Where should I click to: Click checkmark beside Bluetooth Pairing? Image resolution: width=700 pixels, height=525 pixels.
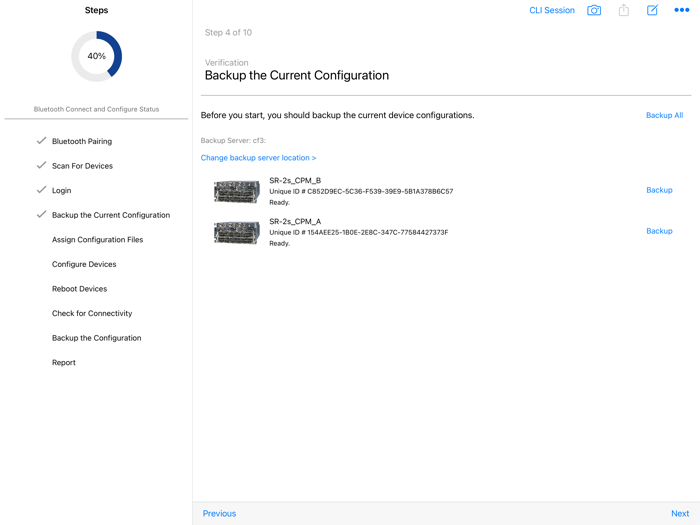[x=42, y=141]
